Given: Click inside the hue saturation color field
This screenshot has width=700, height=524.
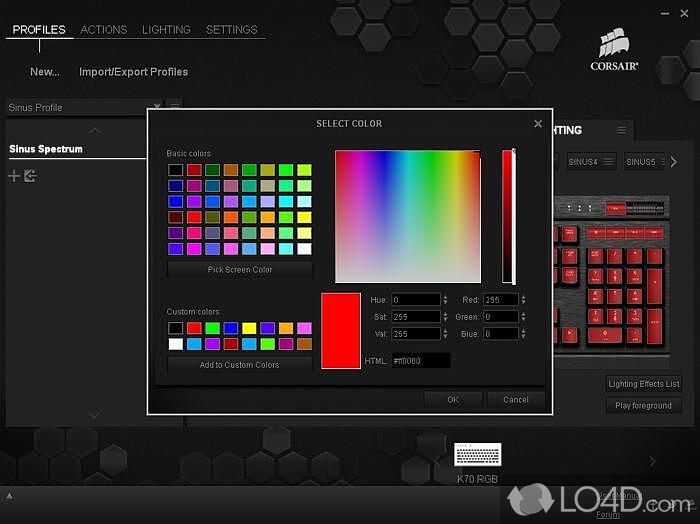Looking at the screenshot, I should point(408,216).
